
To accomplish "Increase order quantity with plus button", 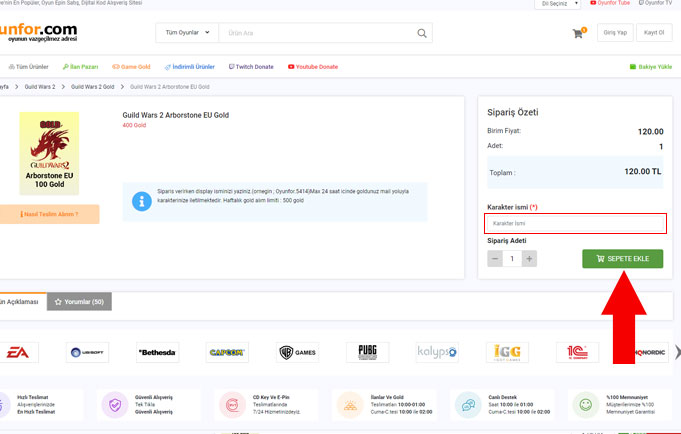I will pyautogui.click(x=529, y=259).
